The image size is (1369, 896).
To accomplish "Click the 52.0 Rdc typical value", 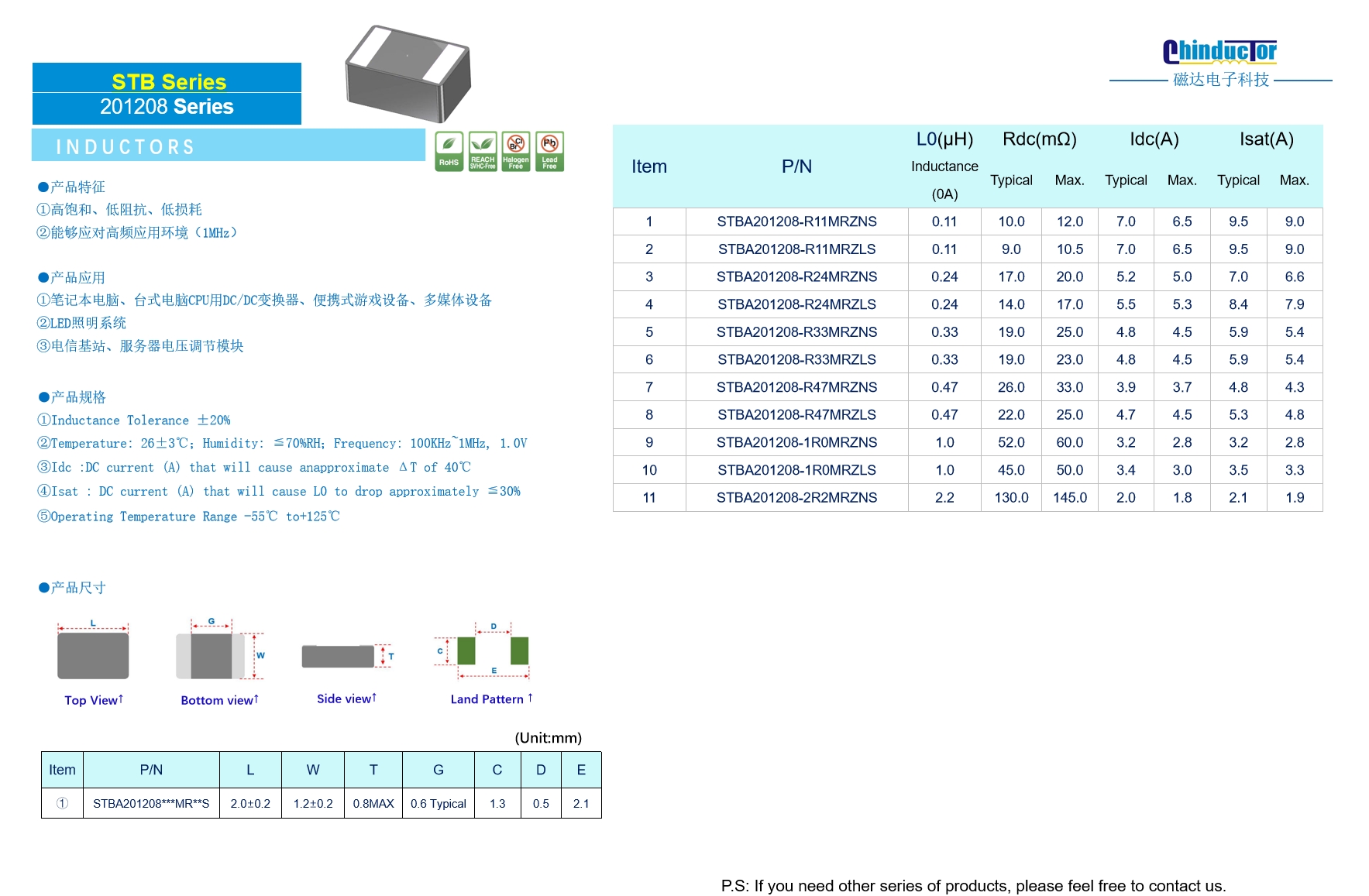I will (x=1011, y=442).
